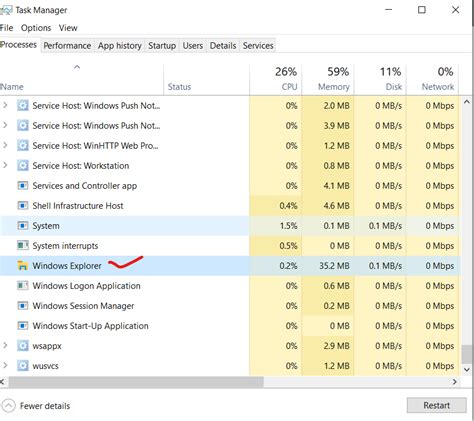Click the Restart button

pyautogui.click(x=436, y=405)
